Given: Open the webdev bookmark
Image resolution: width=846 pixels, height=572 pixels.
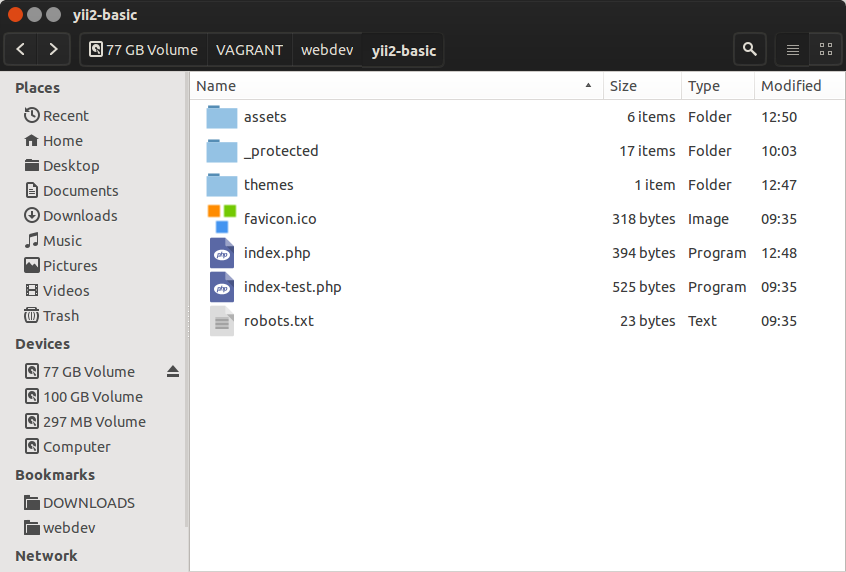Looking at the screenshot, I should click(69, 528).
